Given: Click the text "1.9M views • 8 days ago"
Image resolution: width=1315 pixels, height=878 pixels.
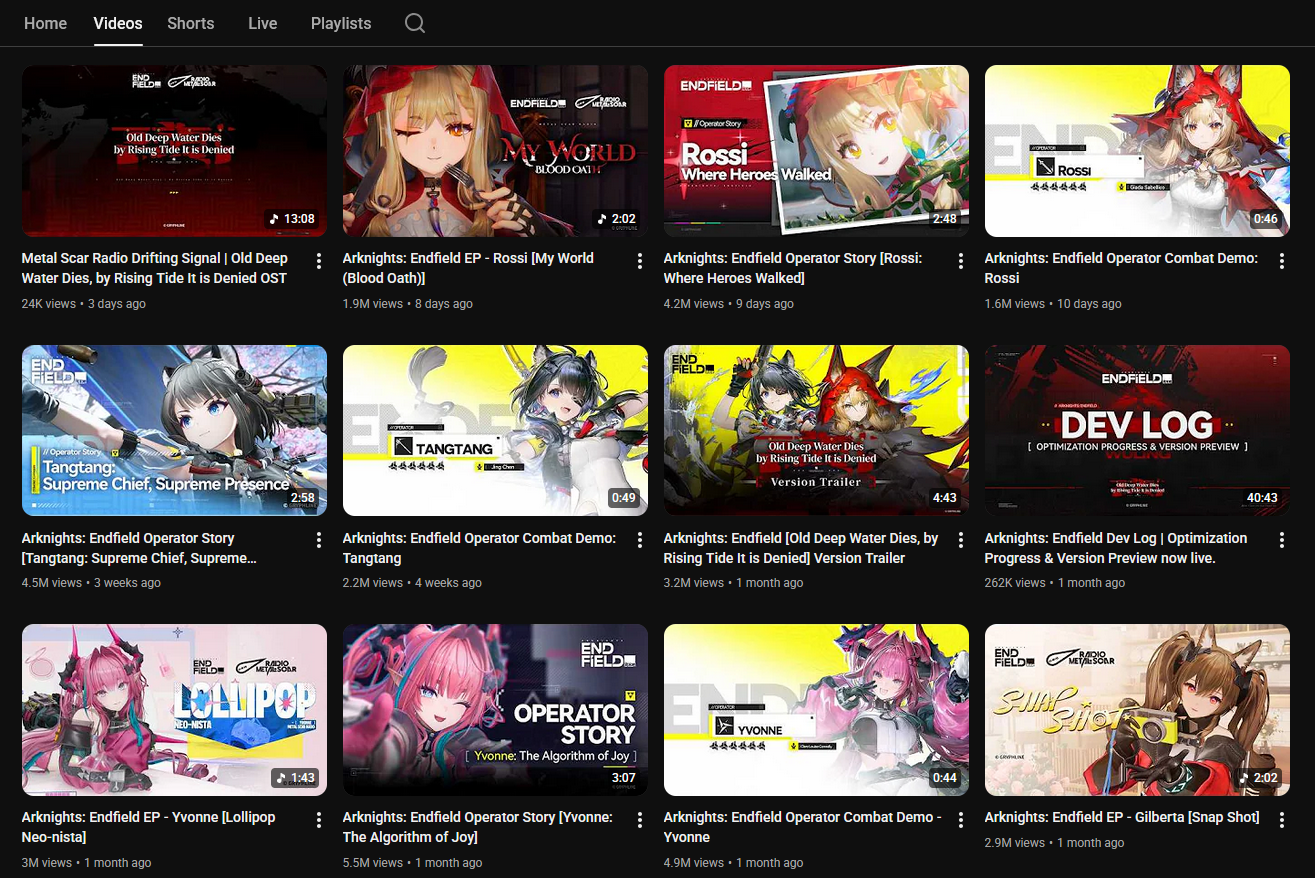Looking at the screenshot, I should pos(408,304).
